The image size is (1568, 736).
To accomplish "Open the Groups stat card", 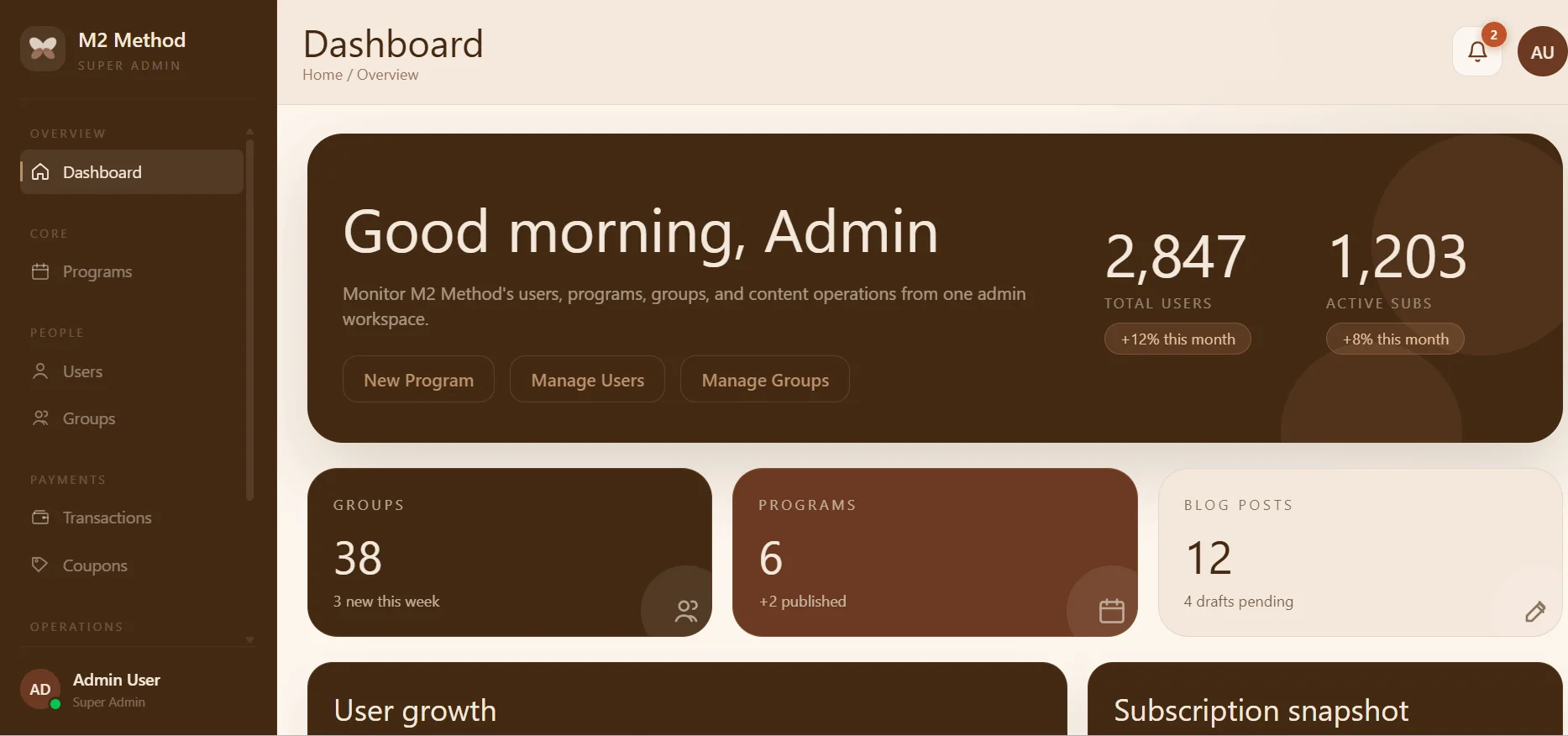I will [510, 552].
